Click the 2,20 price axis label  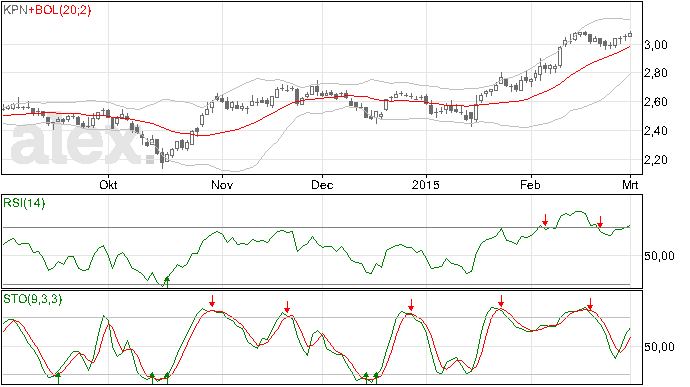[x=656, y=160]
